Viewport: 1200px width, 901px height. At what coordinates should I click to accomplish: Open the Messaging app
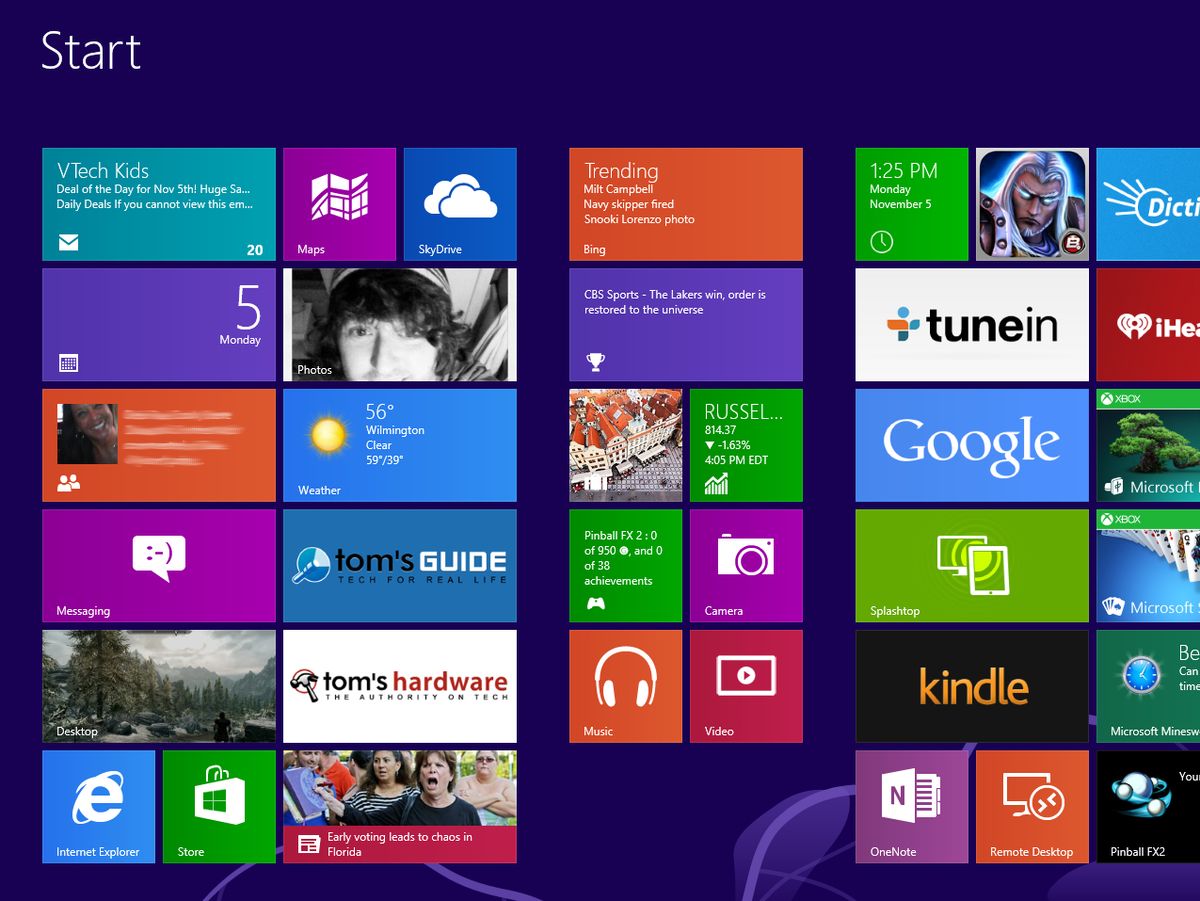tap(158, 565)
